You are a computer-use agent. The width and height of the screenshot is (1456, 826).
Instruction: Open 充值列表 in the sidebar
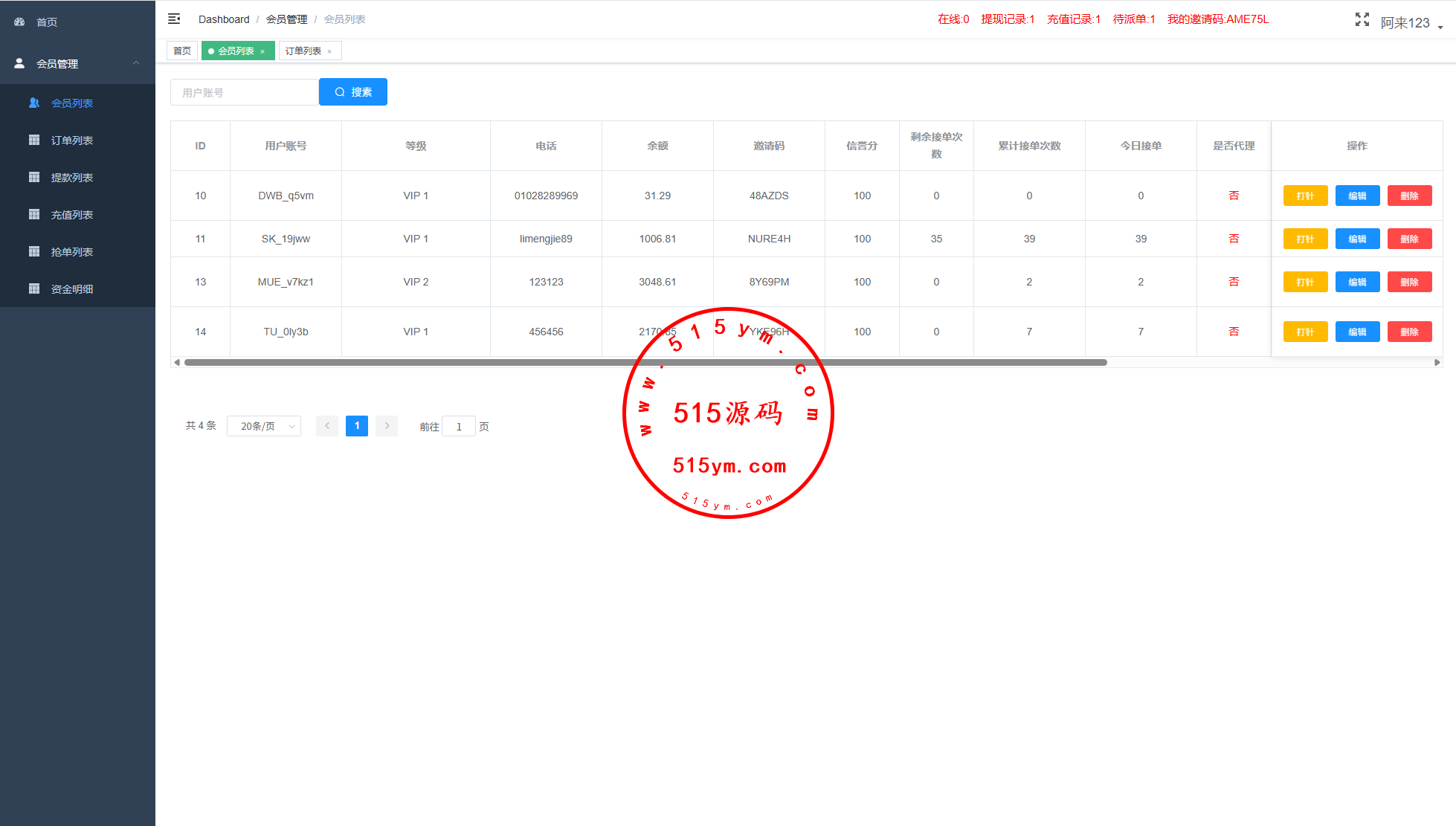71,215
